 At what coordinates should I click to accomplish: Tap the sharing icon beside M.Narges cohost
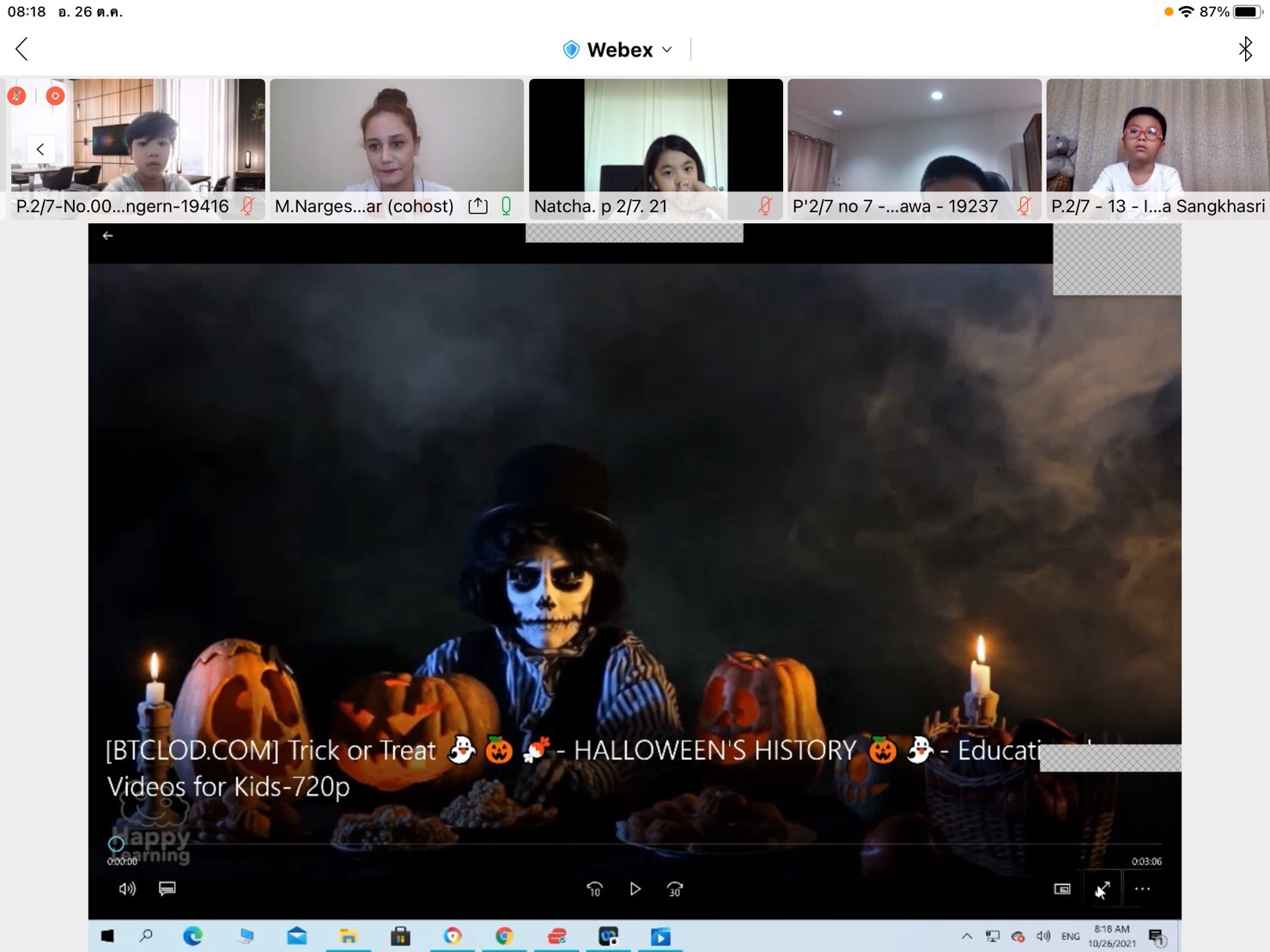[x=478, y=206]
